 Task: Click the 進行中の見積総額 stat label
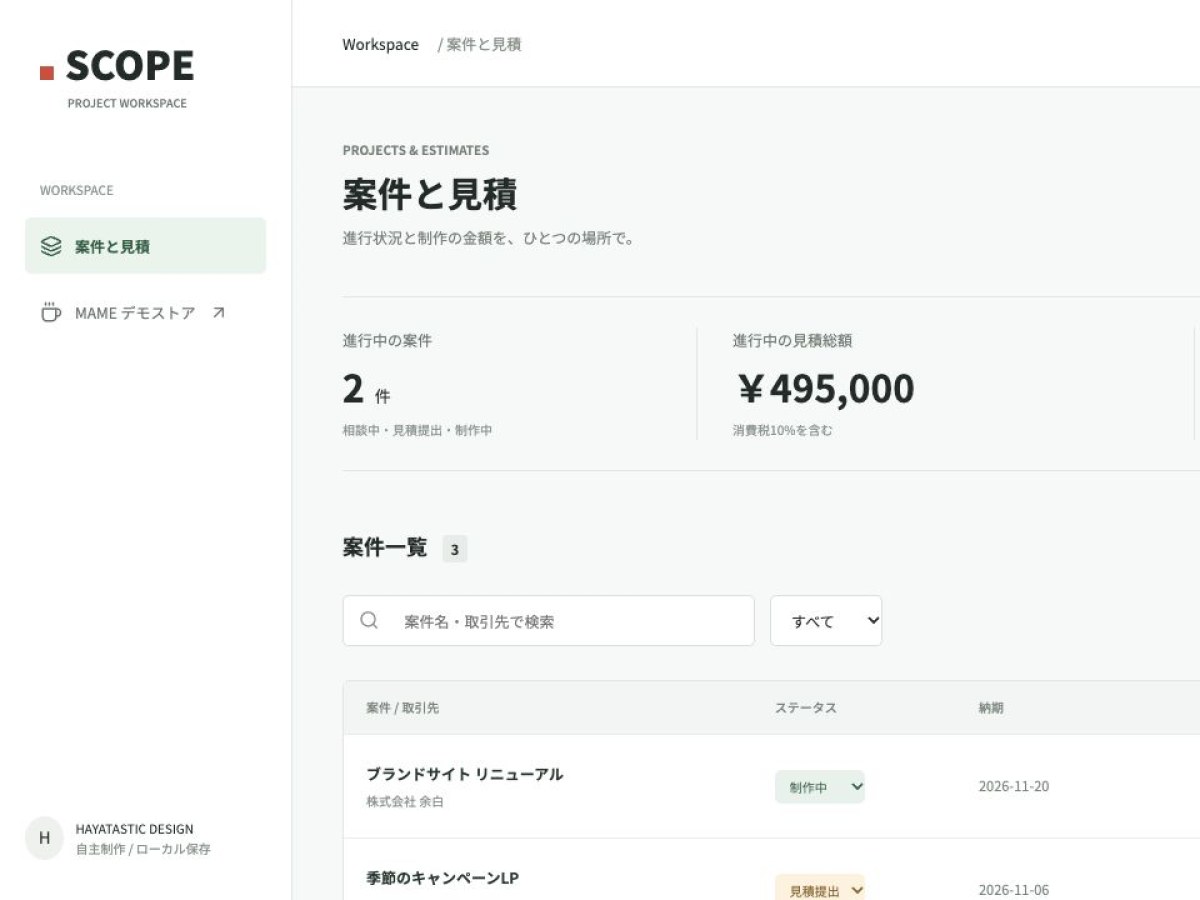[792, 341]
